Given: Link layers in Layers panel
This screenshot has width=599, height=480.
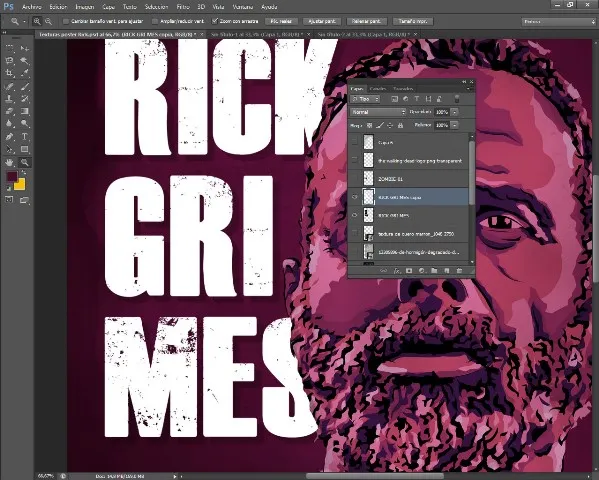Looking at the screenshot, I should pos(384,271).
